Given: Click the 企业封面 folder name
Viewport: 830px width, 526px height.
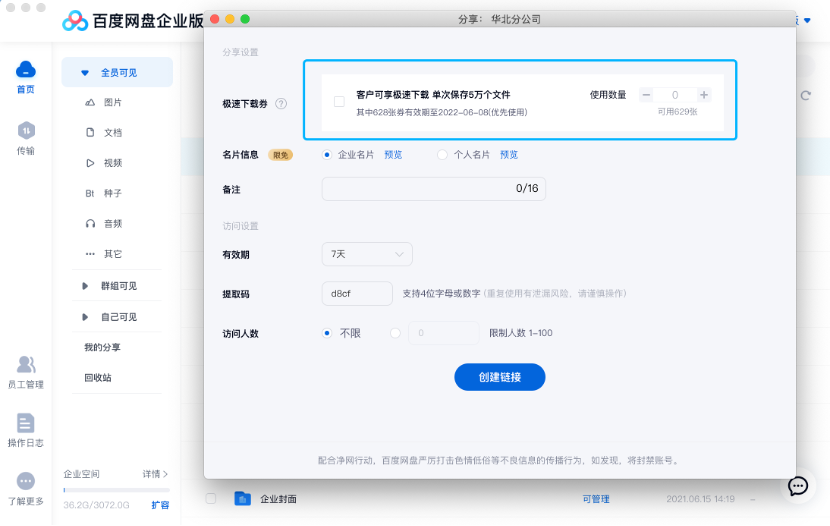Looking at the screenshot, I should 278,498.
